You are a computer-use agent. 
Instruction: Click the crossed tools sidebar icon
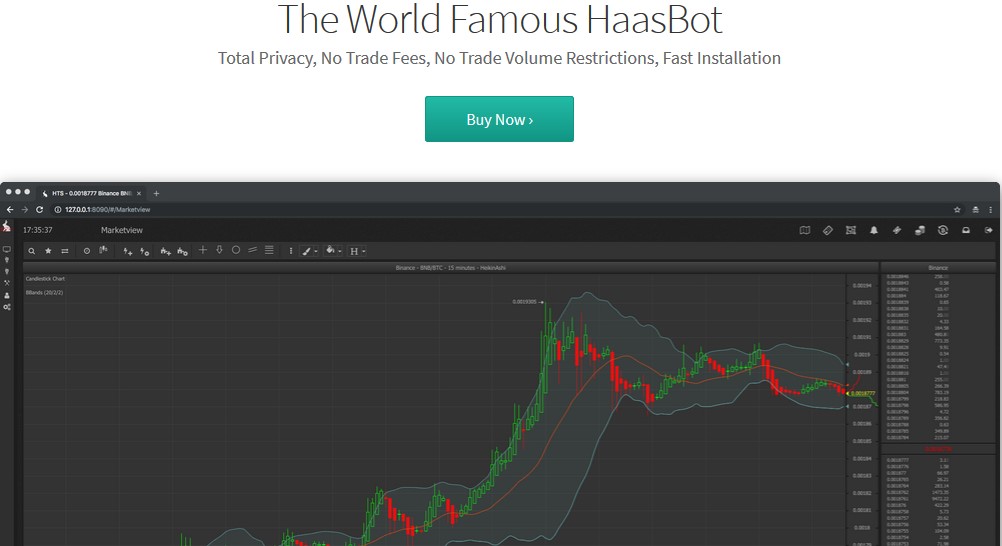(6, 283)
